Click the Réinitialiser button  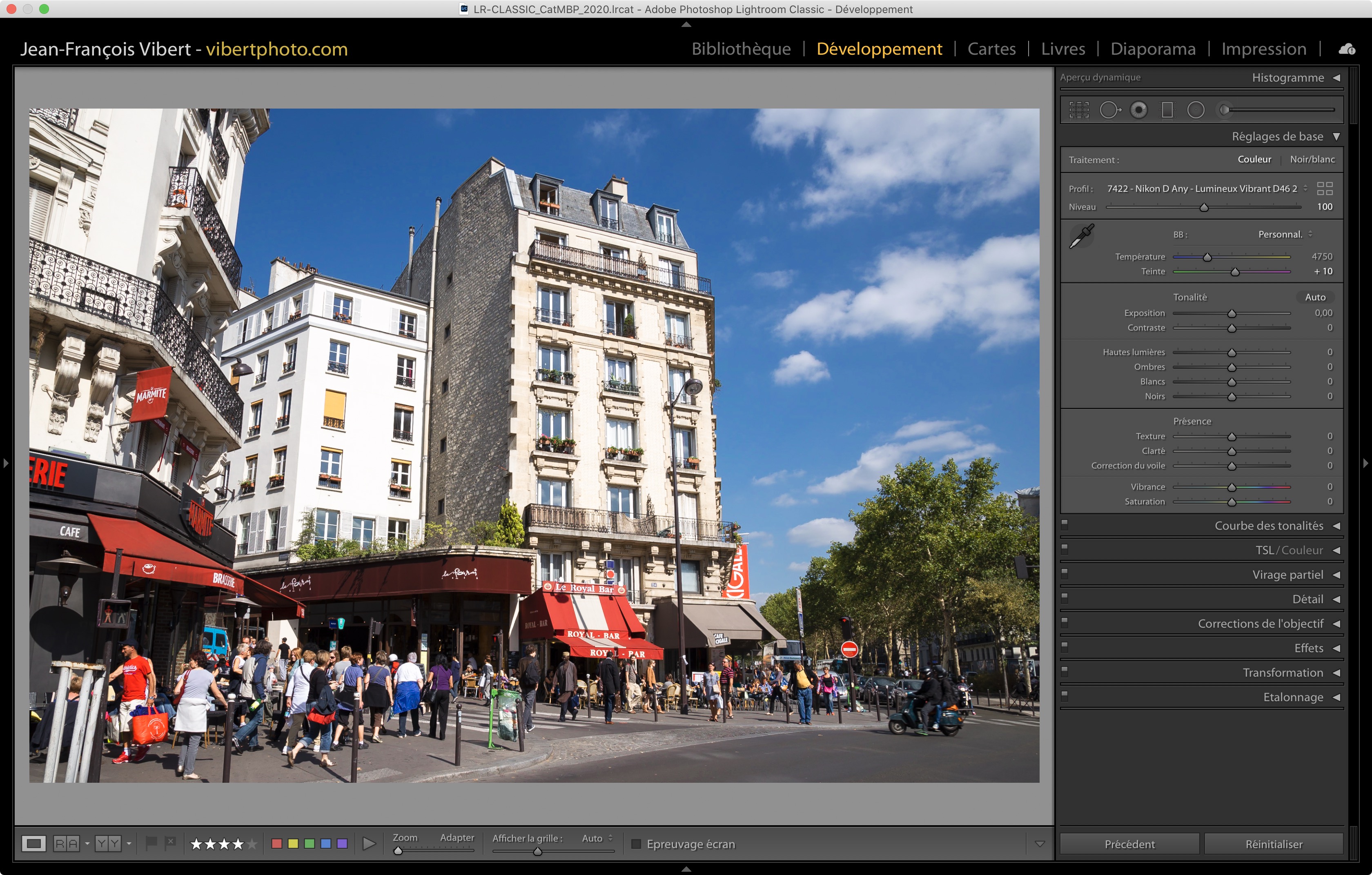click(1274, 844)
